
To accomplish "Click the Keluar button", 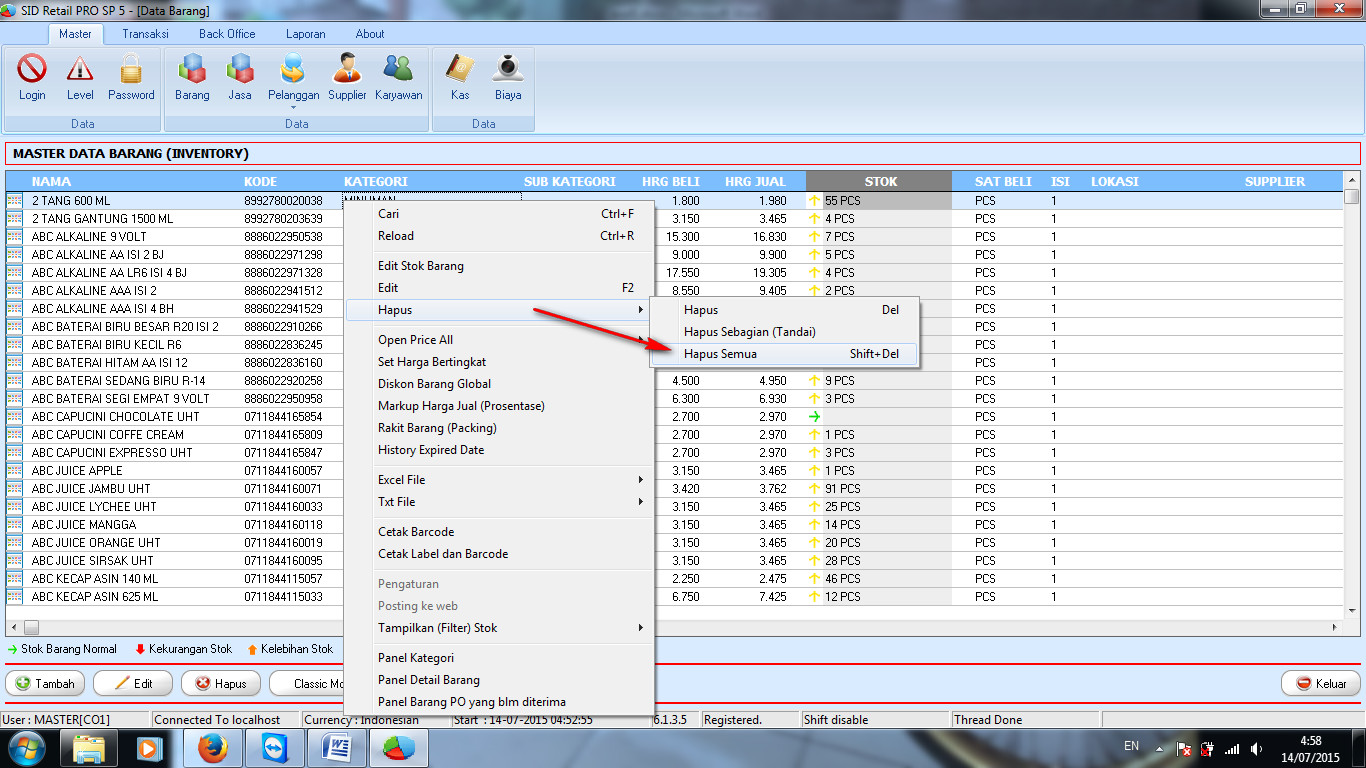I will [1322, 683].
